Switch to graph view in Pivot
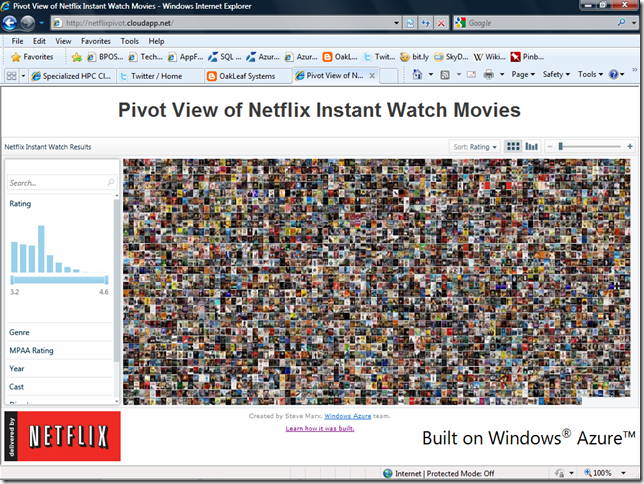644x484 pixels. [531, 146]
